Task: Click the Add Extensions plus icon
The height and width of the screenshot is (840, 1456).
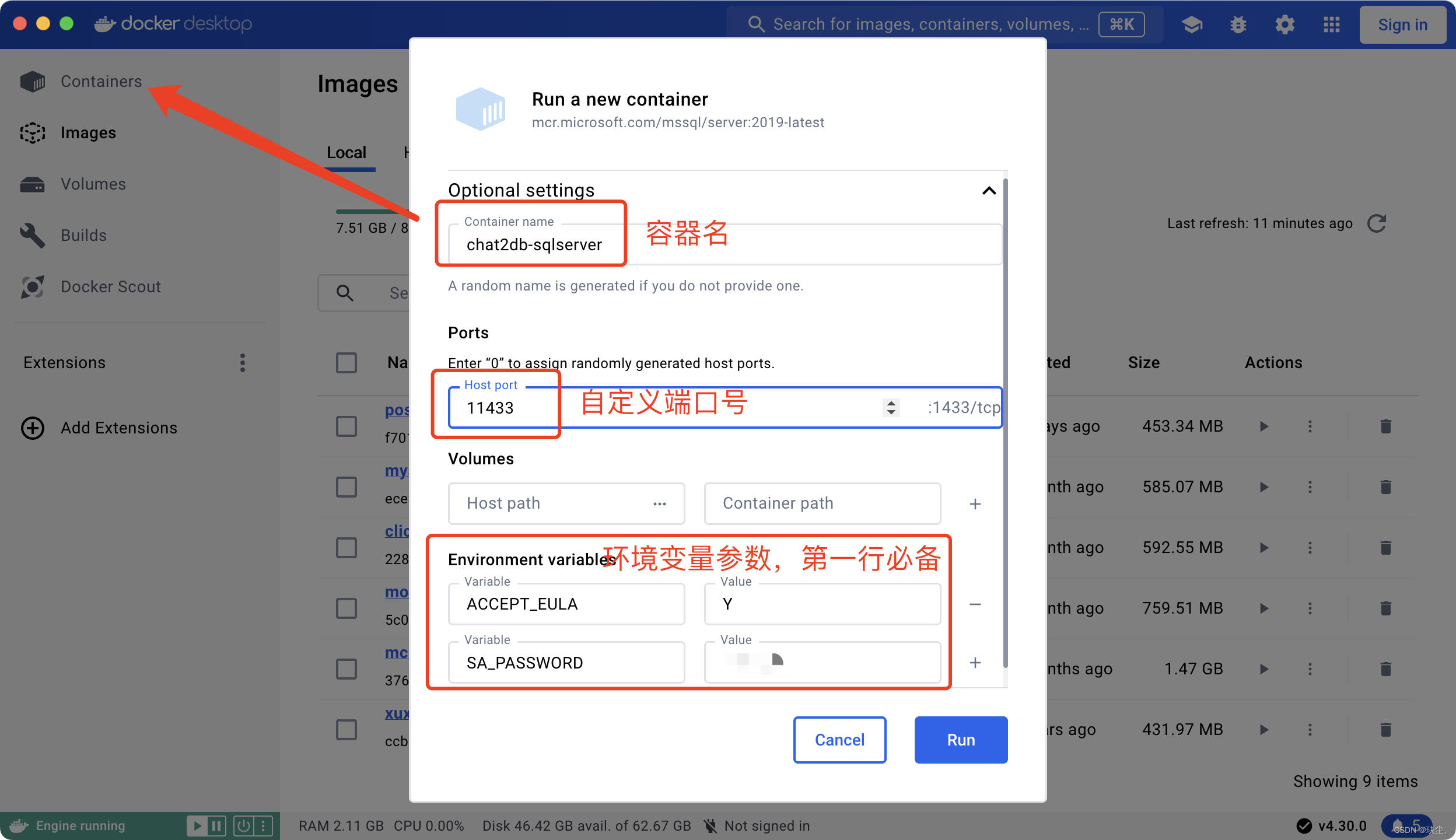Action: click(33, 428)
